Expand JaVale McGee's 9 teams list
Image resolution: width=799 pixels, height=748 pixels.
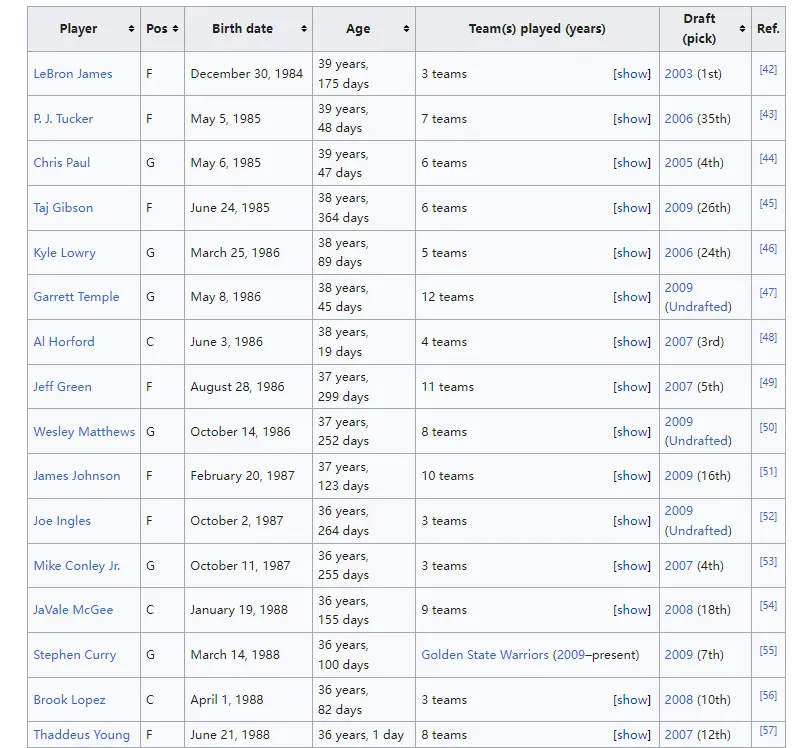coord(632,610)
